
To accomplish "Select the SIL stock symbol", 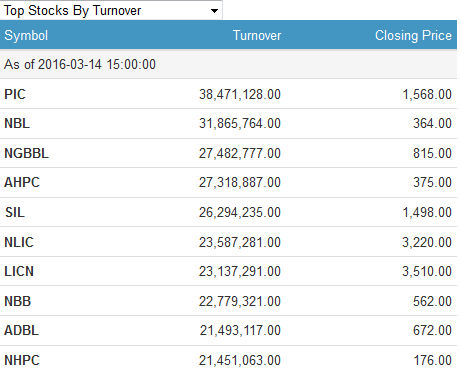I will coord(15,212).
